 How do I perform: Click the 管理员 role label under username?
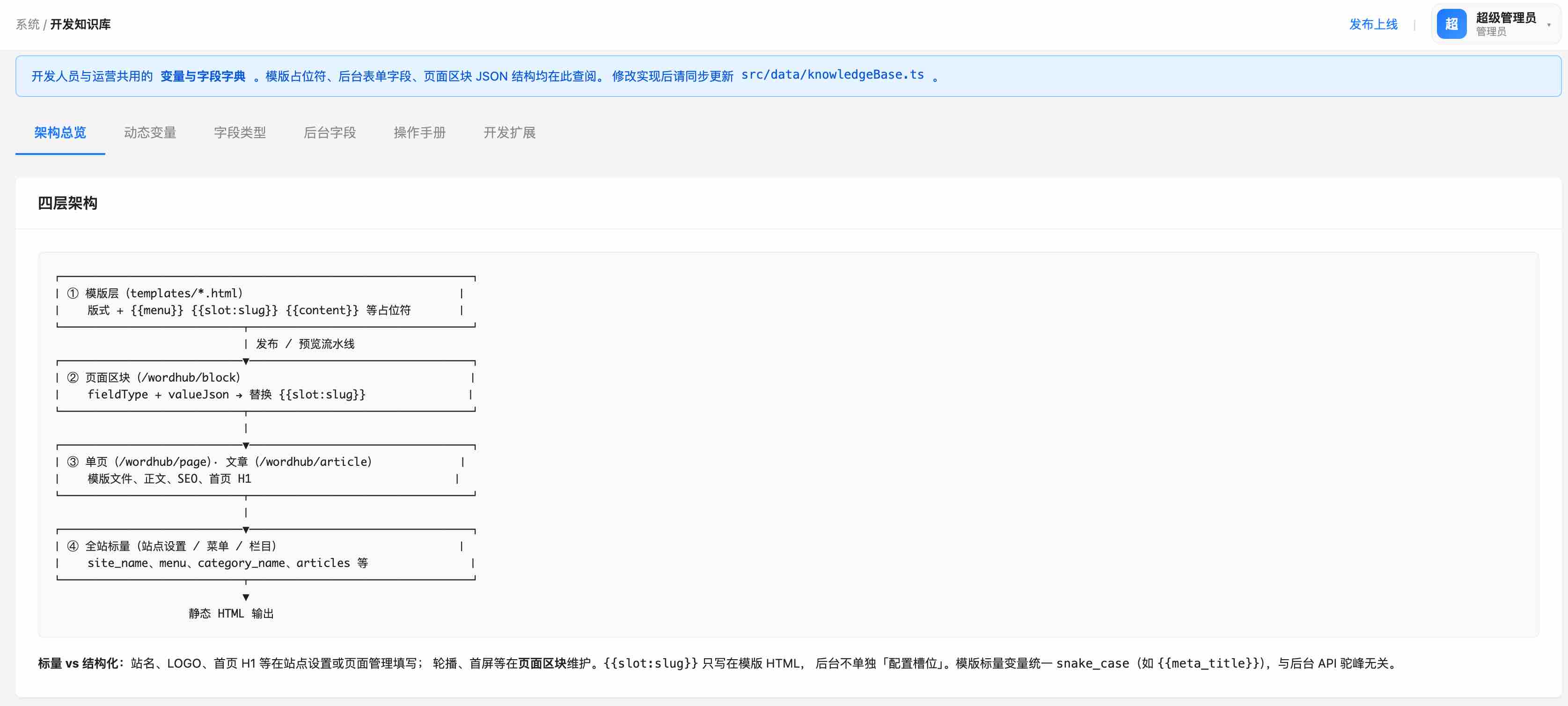pos(1491,32)
